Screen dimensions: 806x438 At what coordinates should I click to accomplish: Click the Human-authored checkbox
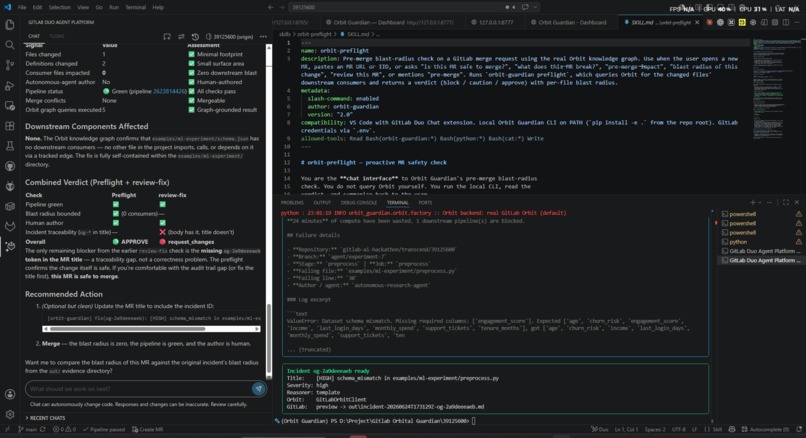[x=191, y=82]
